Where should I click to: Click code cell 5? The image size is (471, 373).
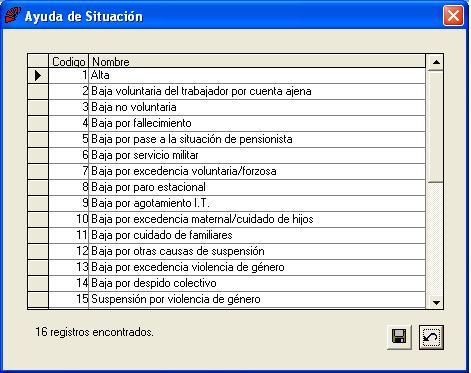(69, 139)
